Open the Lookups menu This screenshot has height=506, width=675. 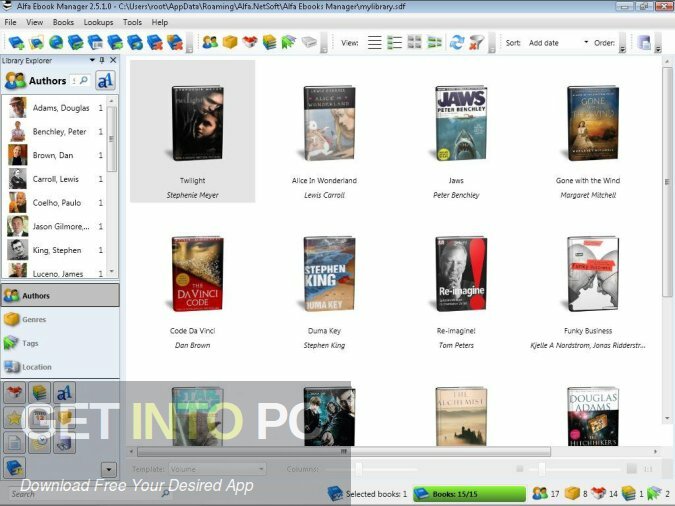point(99,22)
